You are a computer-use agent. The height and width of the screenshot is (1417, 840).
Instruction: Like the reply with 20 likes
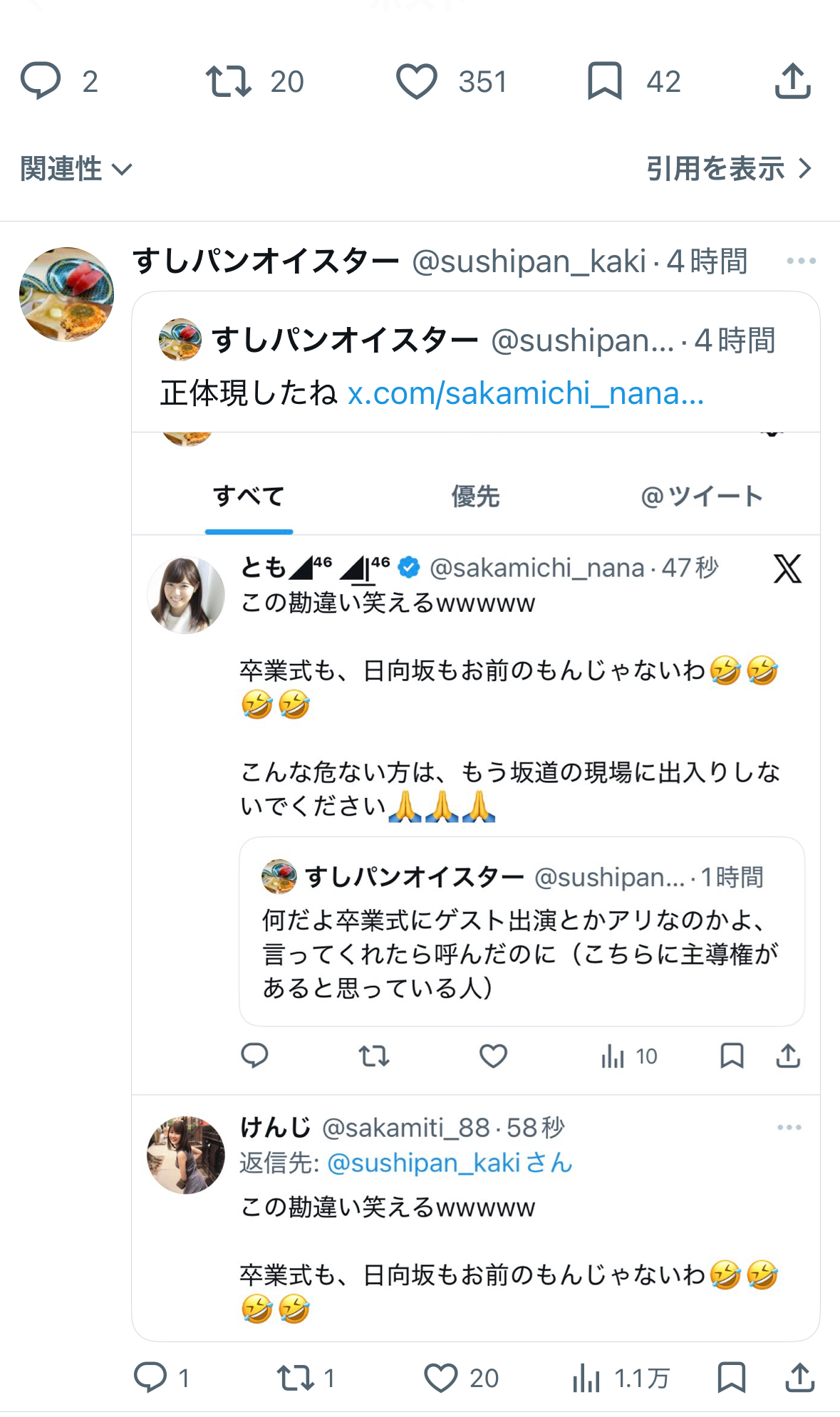pos(441,1378)
